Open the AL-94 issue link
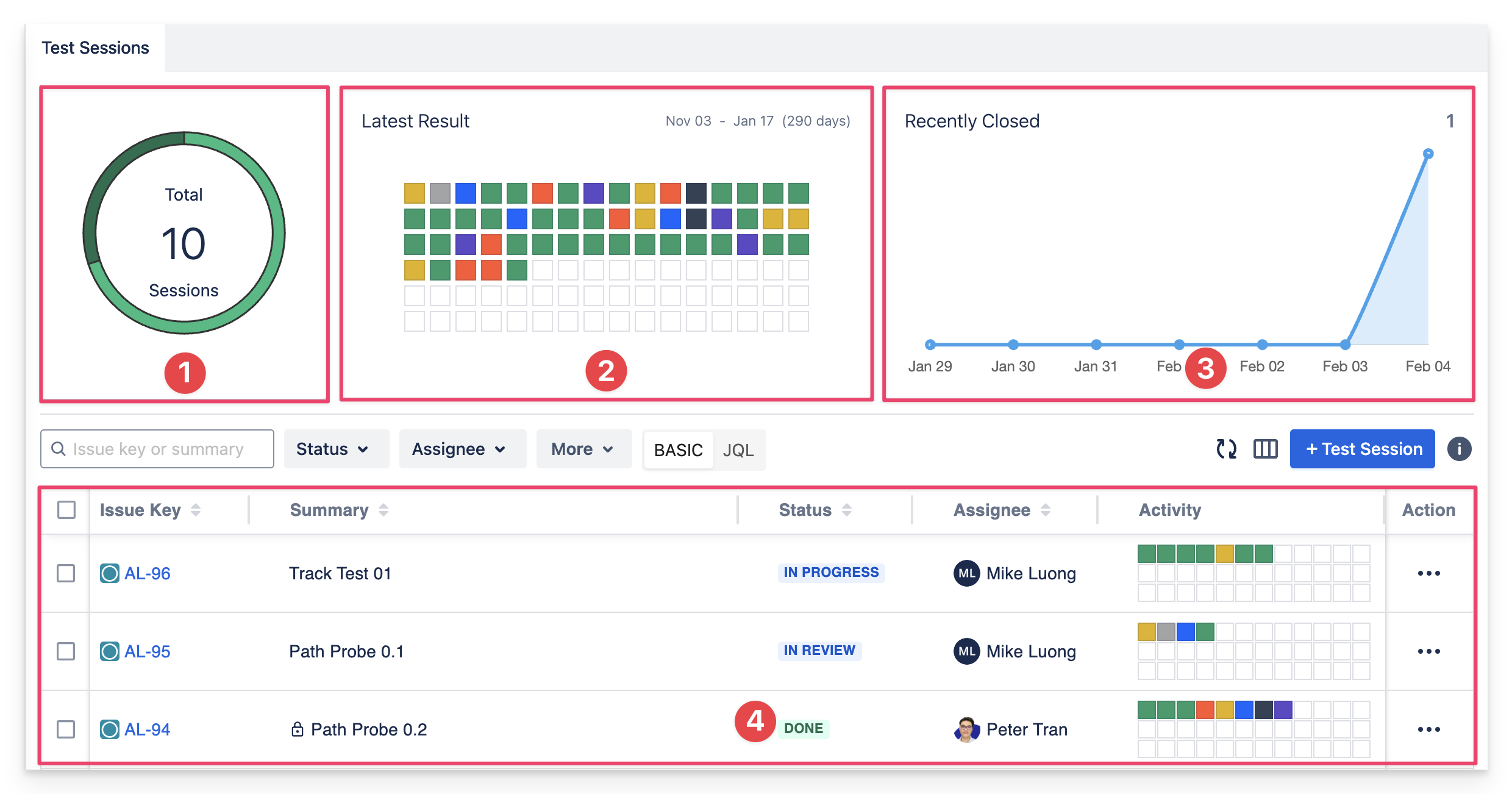The width and height of the screenshot is (1512, 794). [x=147, y=729]
